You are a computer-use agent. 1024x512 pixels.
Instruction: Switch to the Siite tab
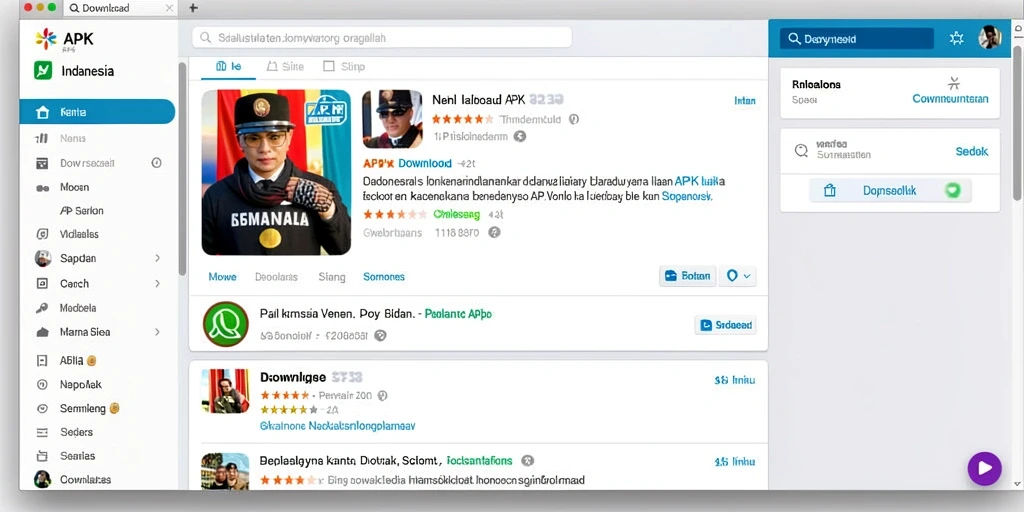pos(285,66)
